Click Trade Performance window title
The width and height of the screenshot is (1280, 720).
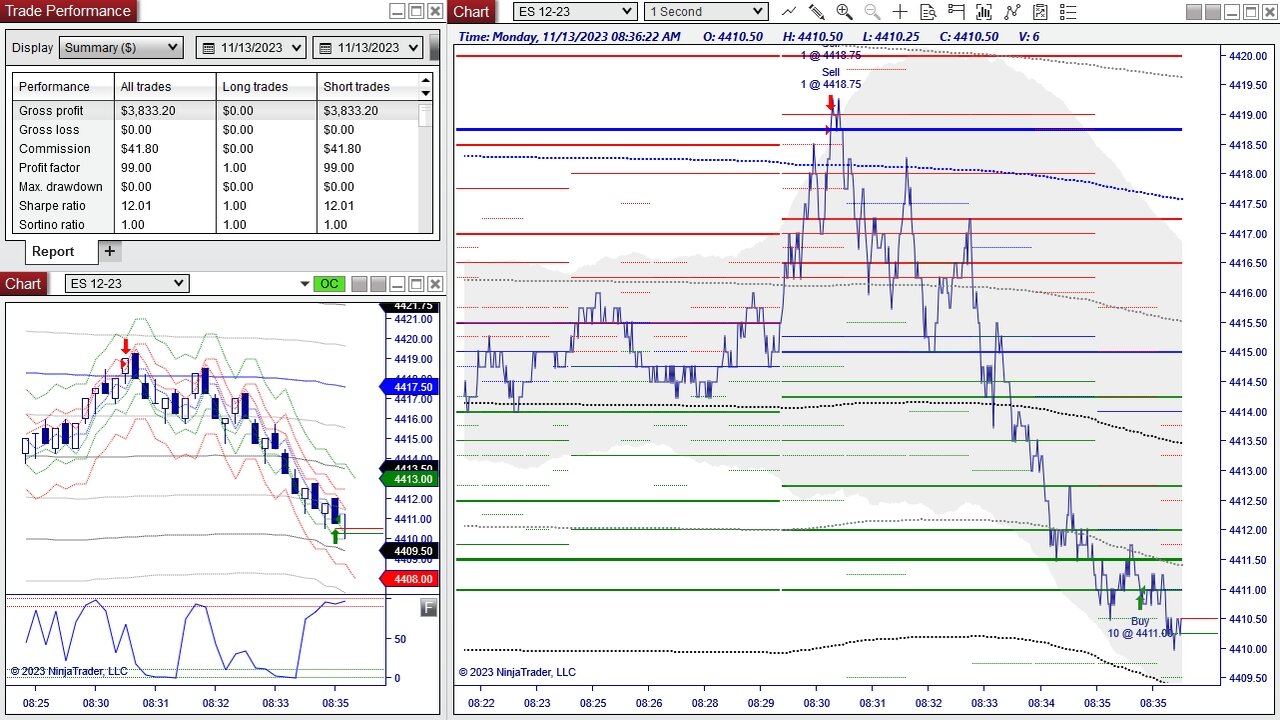(69, 11)
